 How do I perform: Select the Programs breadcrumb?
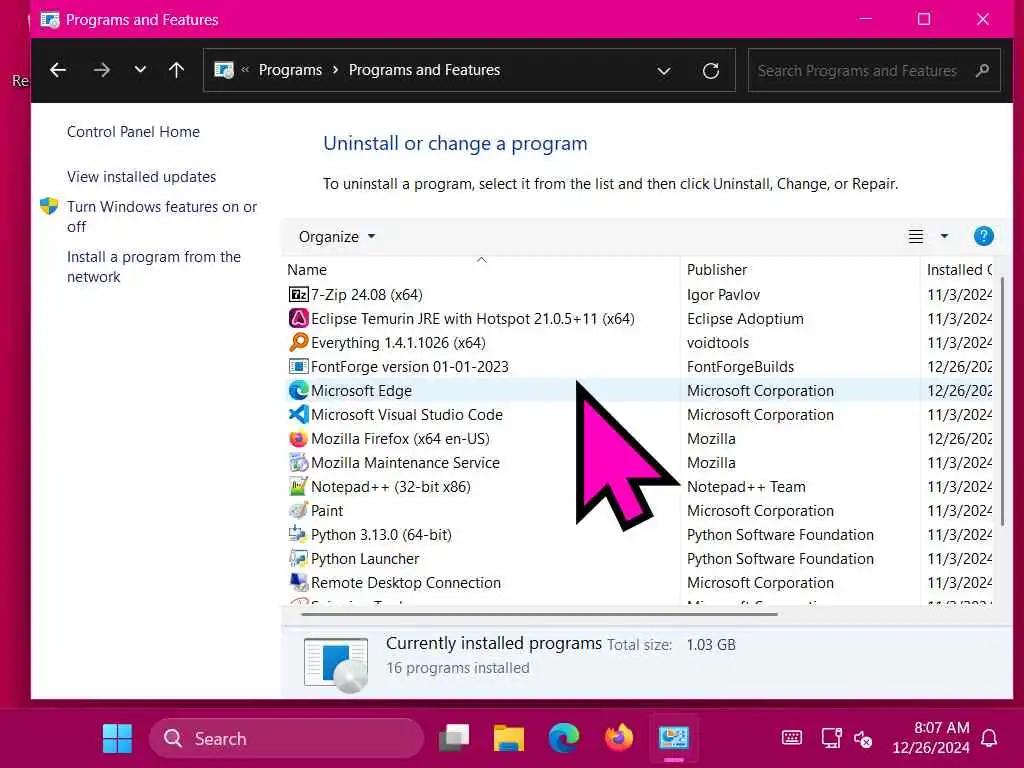point(290,70)
